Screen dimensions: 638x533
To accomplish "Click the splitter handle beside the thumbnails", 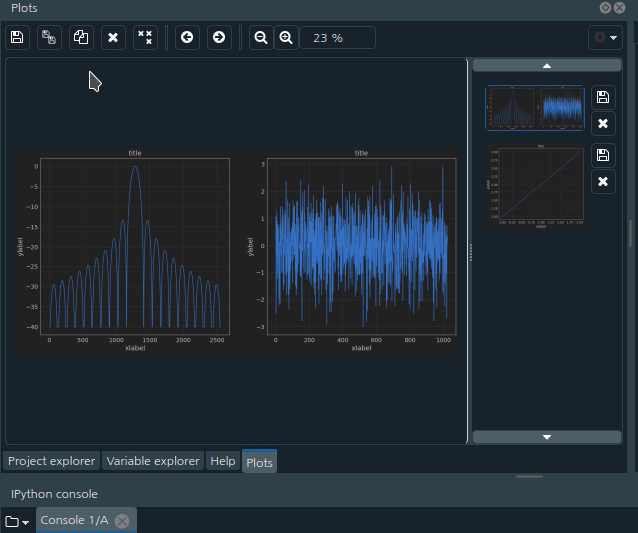I will tap(470, 251).
